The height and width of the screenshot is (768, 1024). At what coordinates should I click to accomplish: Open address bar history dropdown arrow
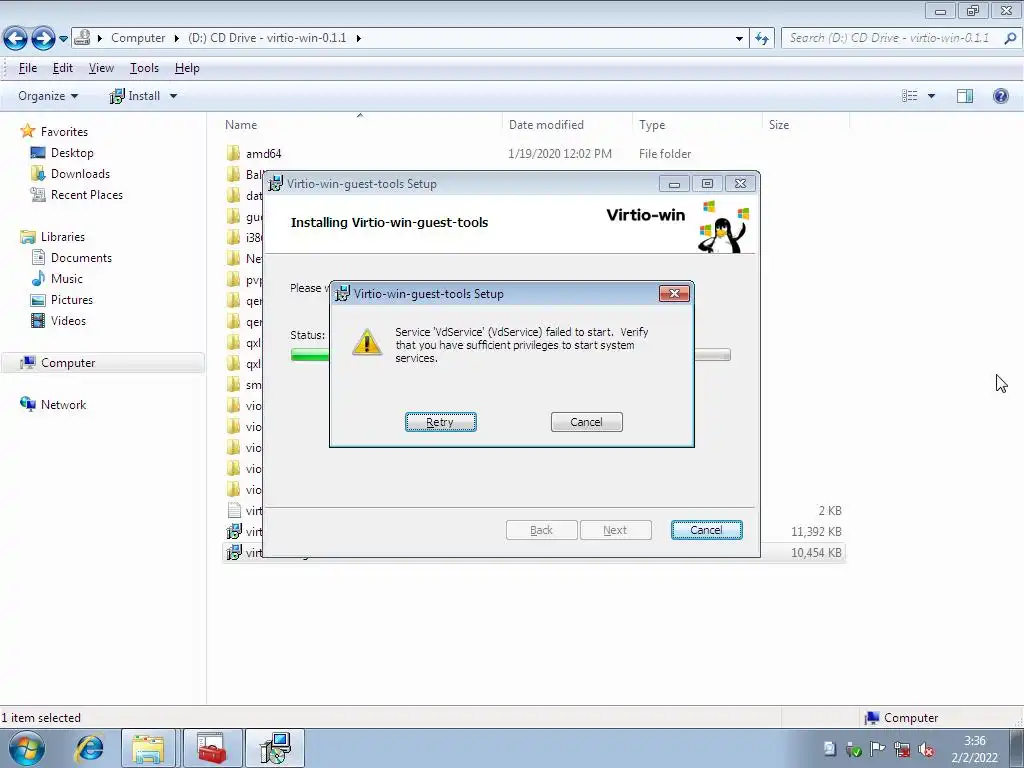click(739, 39)
